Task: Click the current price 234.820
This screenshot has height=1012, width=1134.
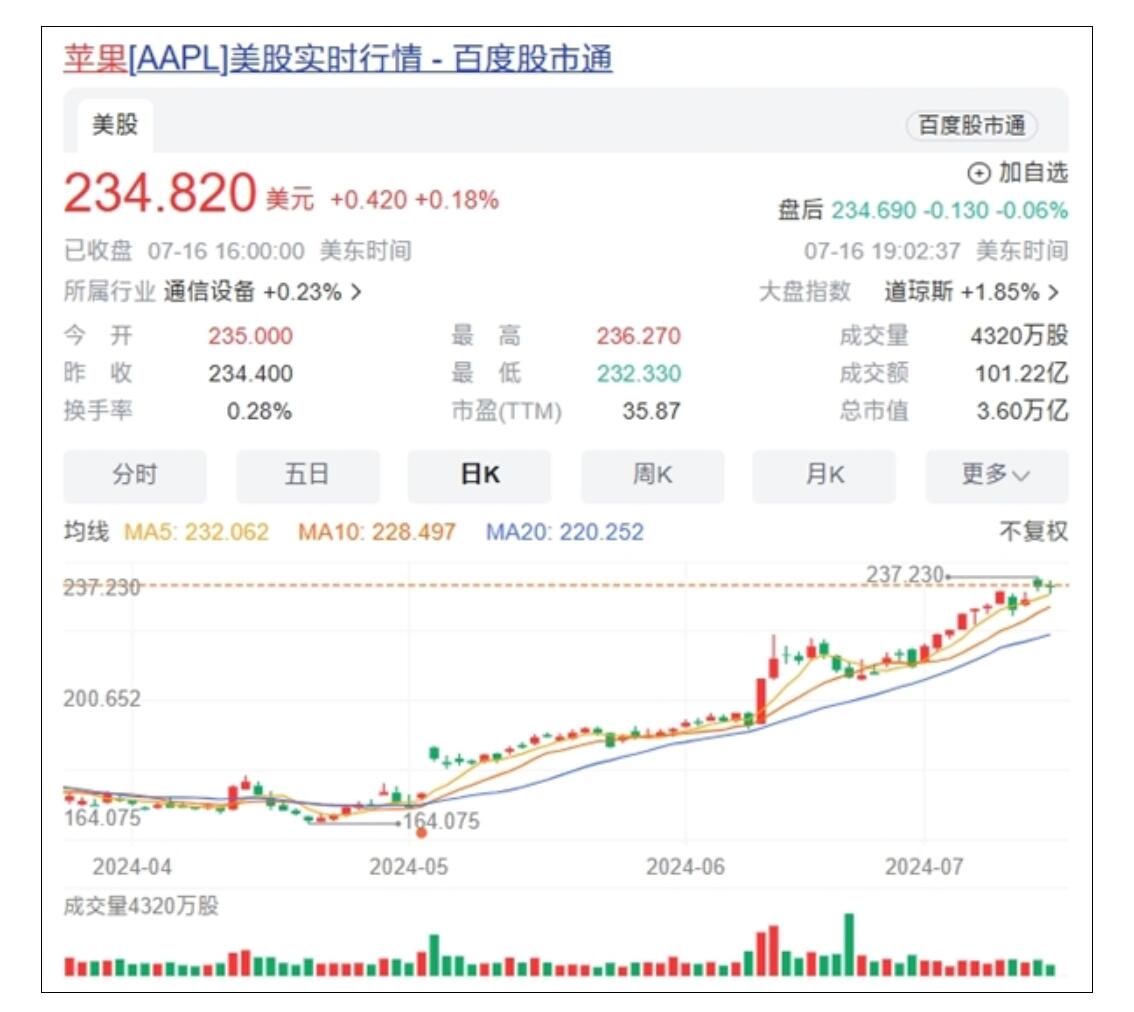Action: [160, 193]
